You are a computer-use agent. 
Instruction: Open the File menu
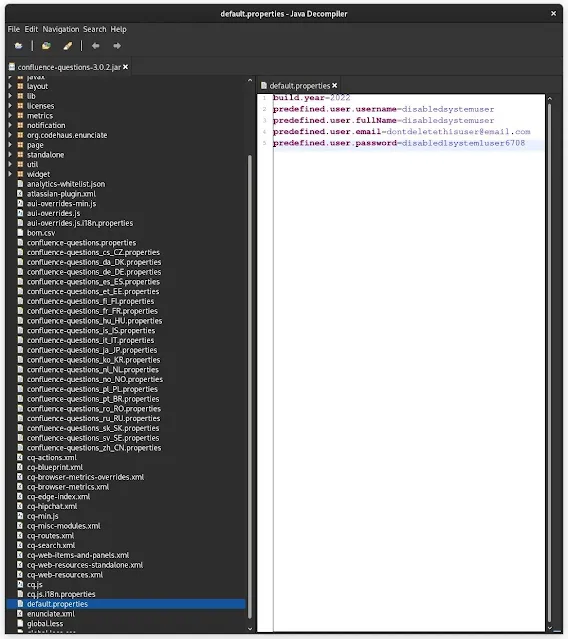coord(13,29)
